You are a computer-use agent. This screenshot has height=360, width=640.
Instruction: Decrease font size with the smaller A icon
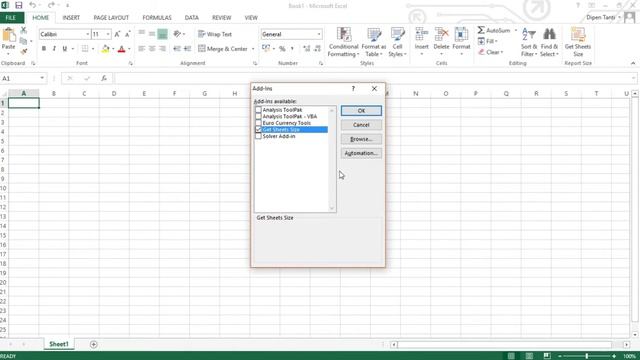[x=127, y=34]
